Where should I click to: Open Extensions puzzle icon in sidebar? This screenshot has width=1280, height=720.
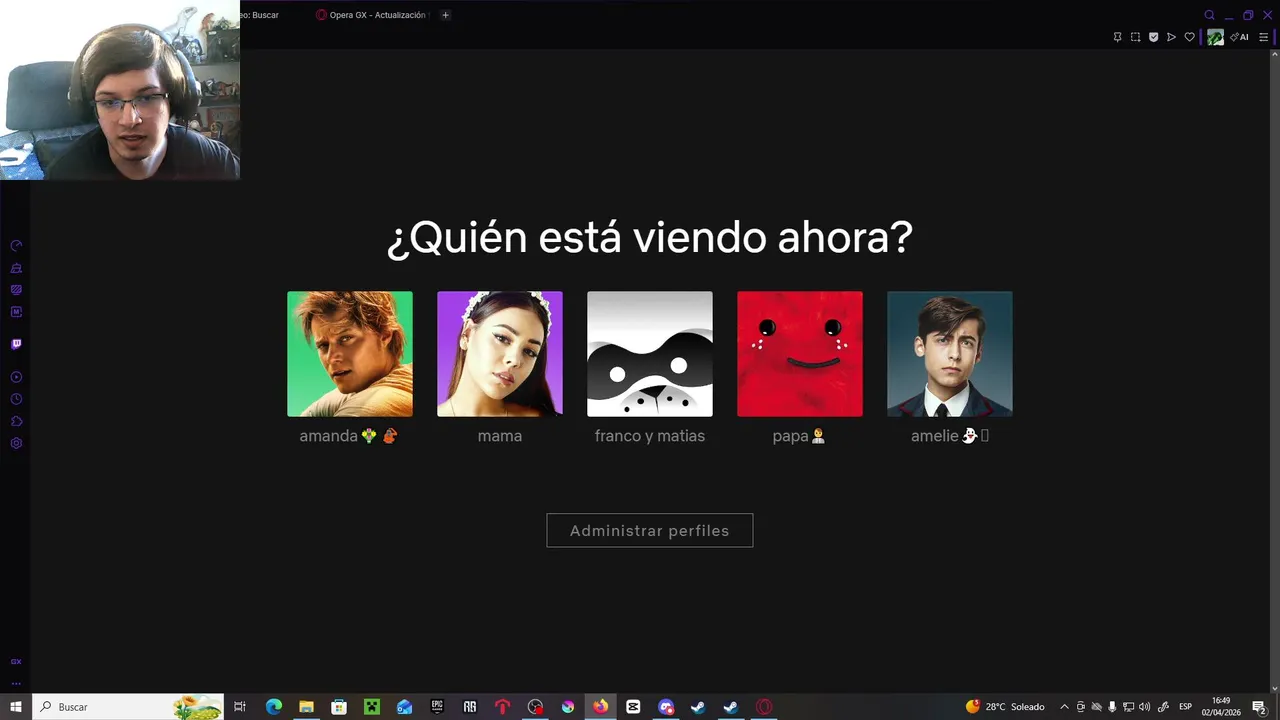(x=16, y=421)
